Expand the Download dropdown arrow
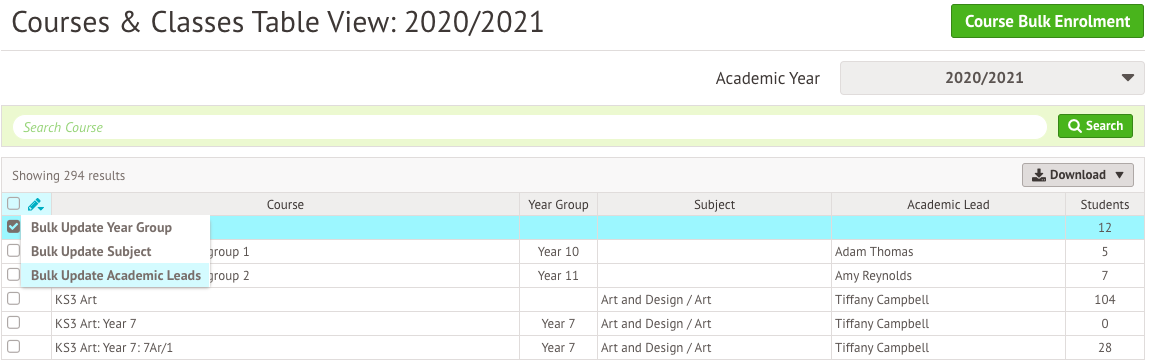Viewport: 1153px width, 360px height. [x=1119, y=175]
